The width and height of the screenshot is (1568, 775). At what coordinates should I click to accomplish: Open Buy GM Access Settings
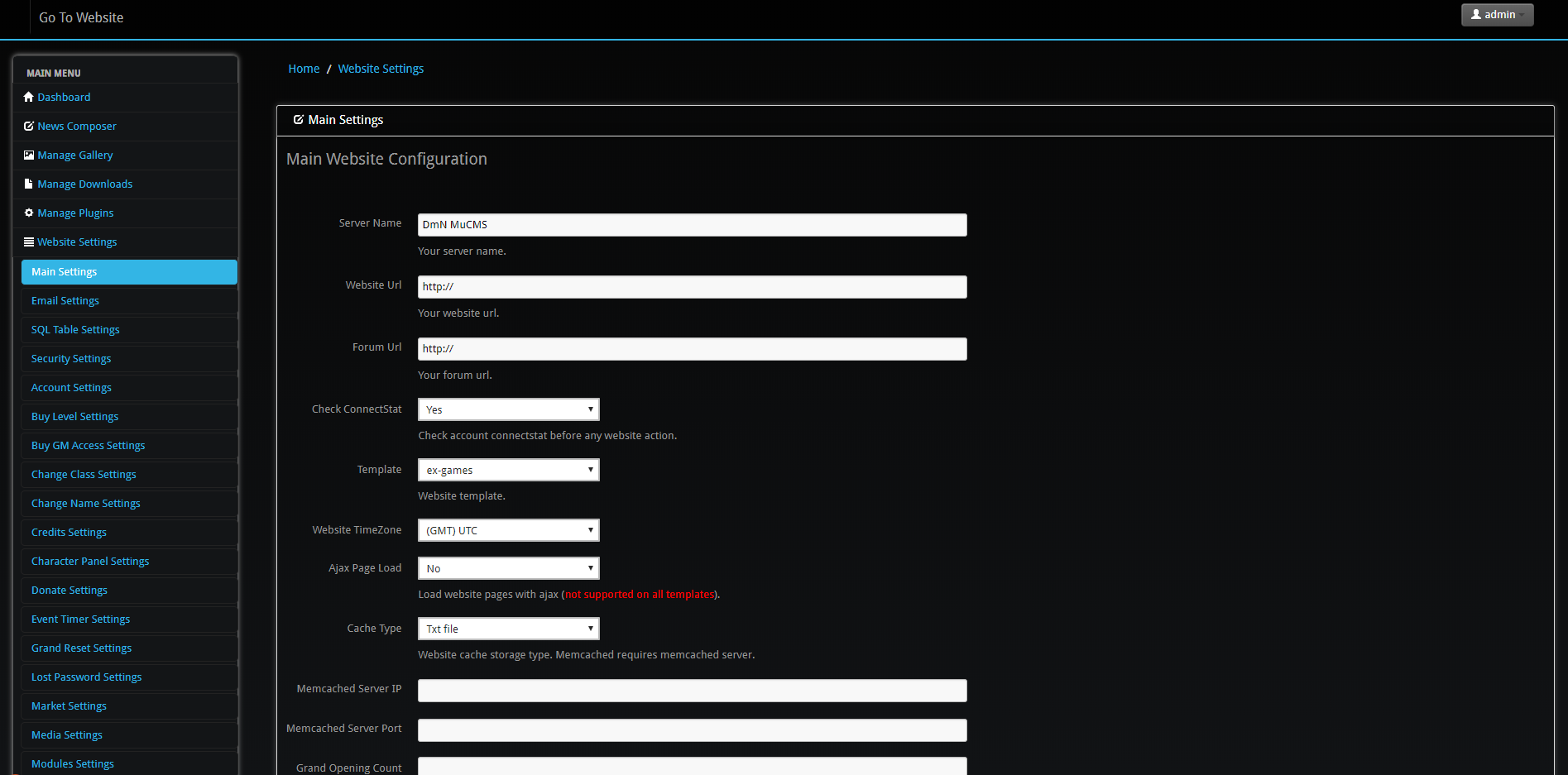tap(129, 446)
